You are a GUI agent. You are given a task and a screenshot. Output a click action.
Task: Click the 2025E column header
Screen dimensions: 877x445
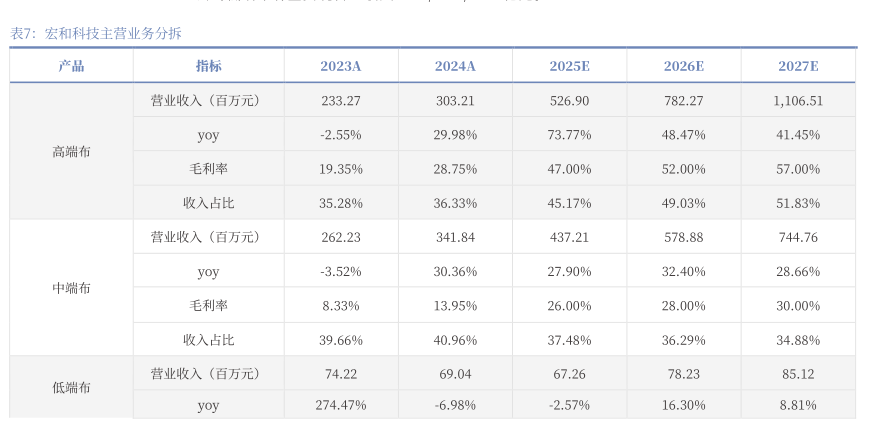click(x=569, y=66)
